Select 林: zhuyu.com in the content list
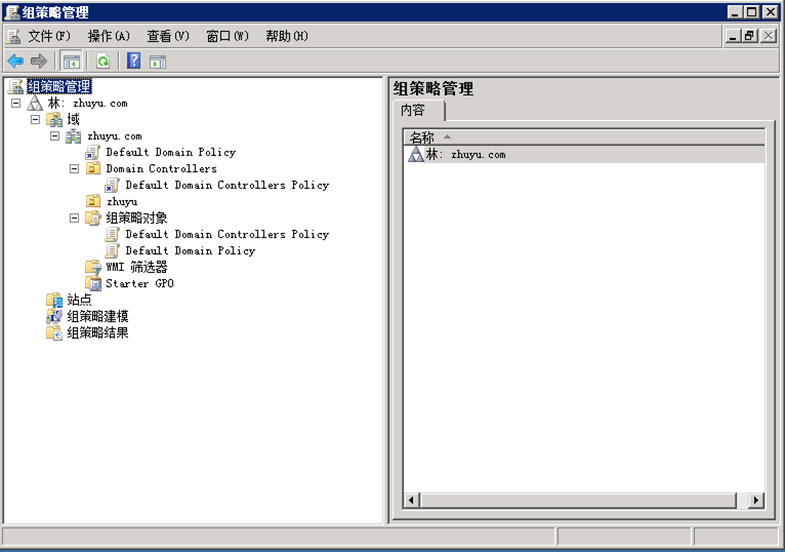Screen dimensions: 785x552 [584, 154]
